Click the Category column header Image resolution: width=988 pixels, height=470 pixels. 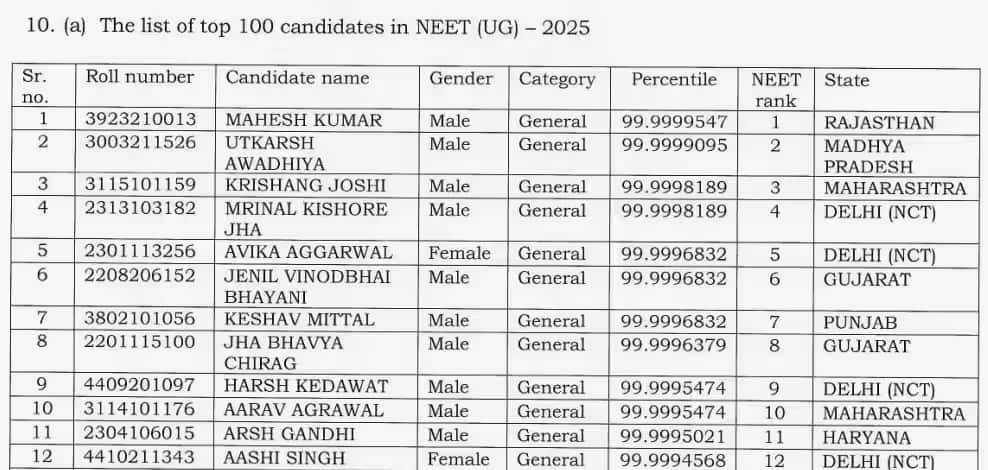[x=556, y=79]
